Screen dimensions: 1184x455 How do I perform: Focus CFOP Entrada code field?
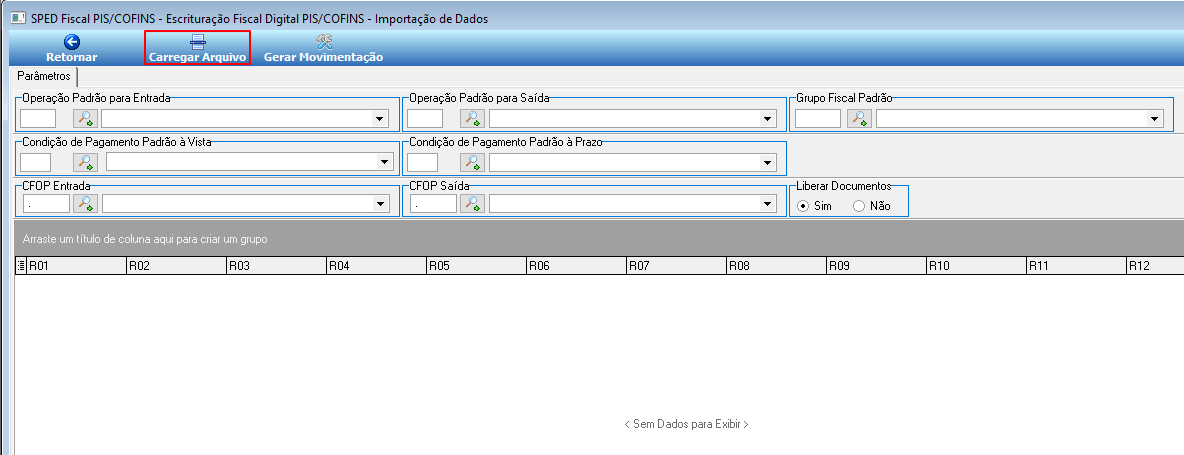[46, 203]
